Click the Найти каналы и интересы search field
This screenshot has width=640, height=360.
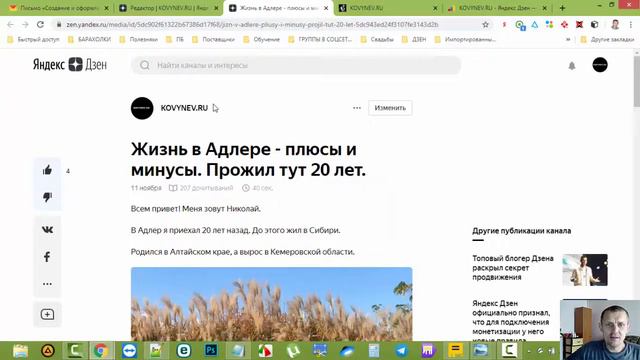pos(296,65)
